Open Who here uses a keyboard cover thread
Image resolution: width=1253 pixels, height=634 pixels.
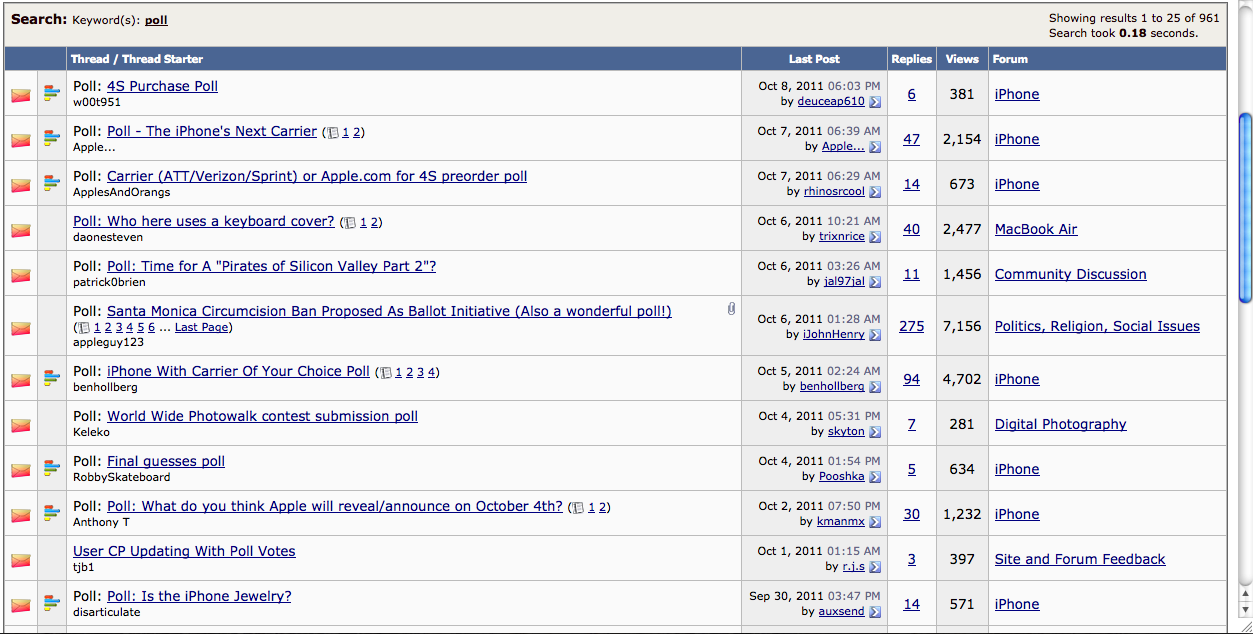click(204, 221)
